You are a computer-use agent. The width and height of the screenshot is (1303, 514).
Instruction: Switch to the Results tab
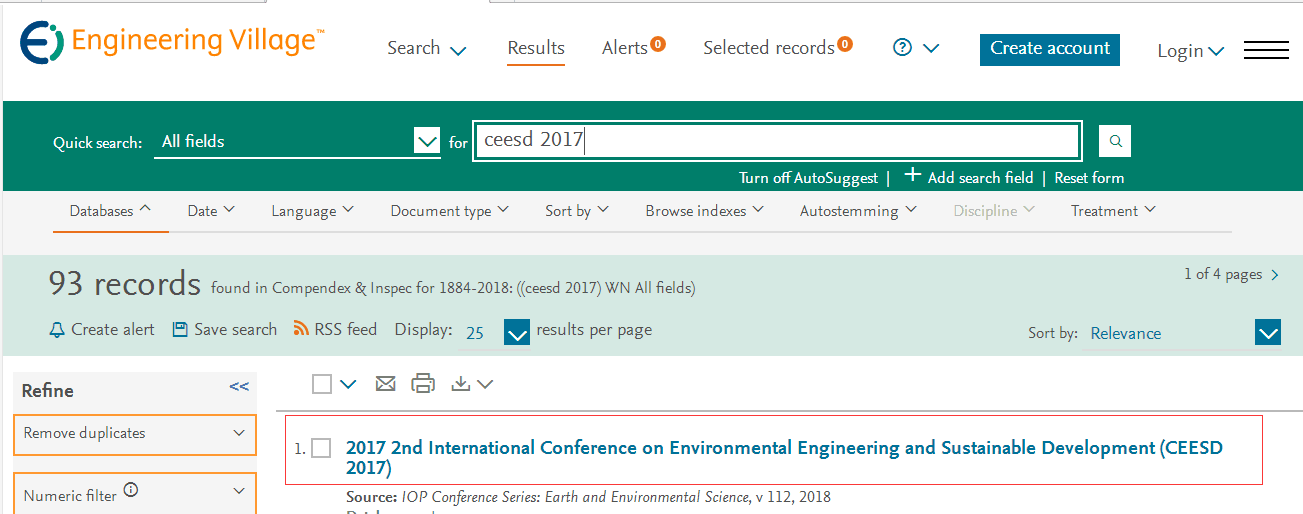point(535,48)
